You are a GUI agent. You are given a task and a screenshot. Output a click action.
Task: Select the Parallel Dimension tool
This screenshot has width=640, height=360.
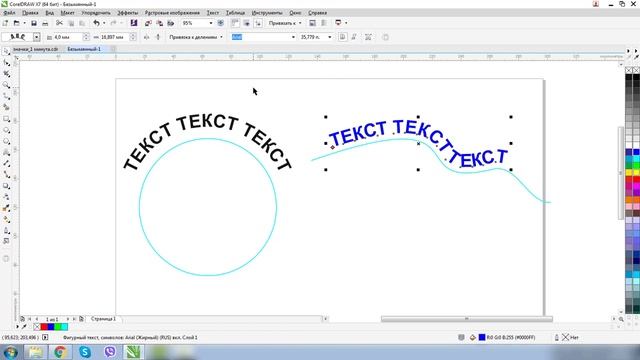coord(6,163)
